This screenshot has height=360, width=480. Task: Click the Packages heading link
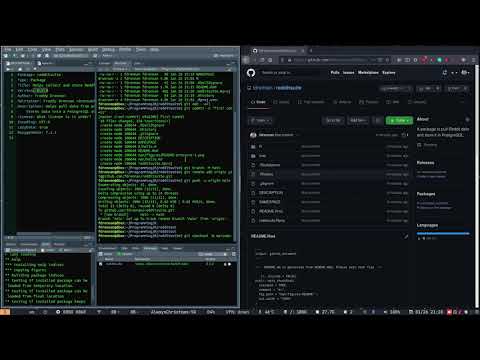(x=426, y=194)
